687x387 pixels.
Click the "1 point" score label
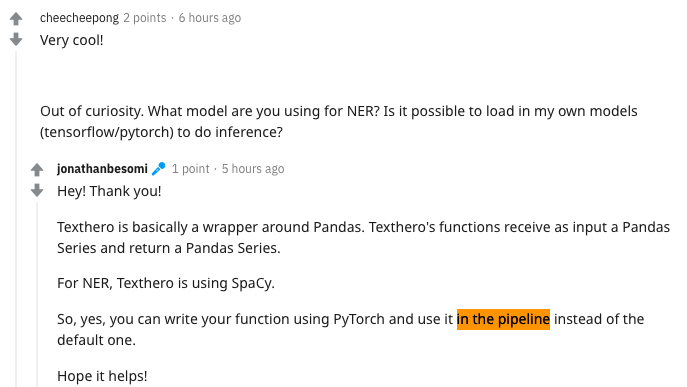191,169
